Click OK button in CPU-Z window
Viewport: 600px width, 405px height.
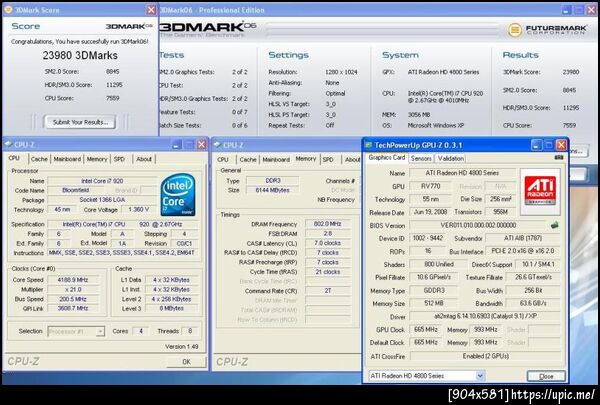click(x=186, y=361)
